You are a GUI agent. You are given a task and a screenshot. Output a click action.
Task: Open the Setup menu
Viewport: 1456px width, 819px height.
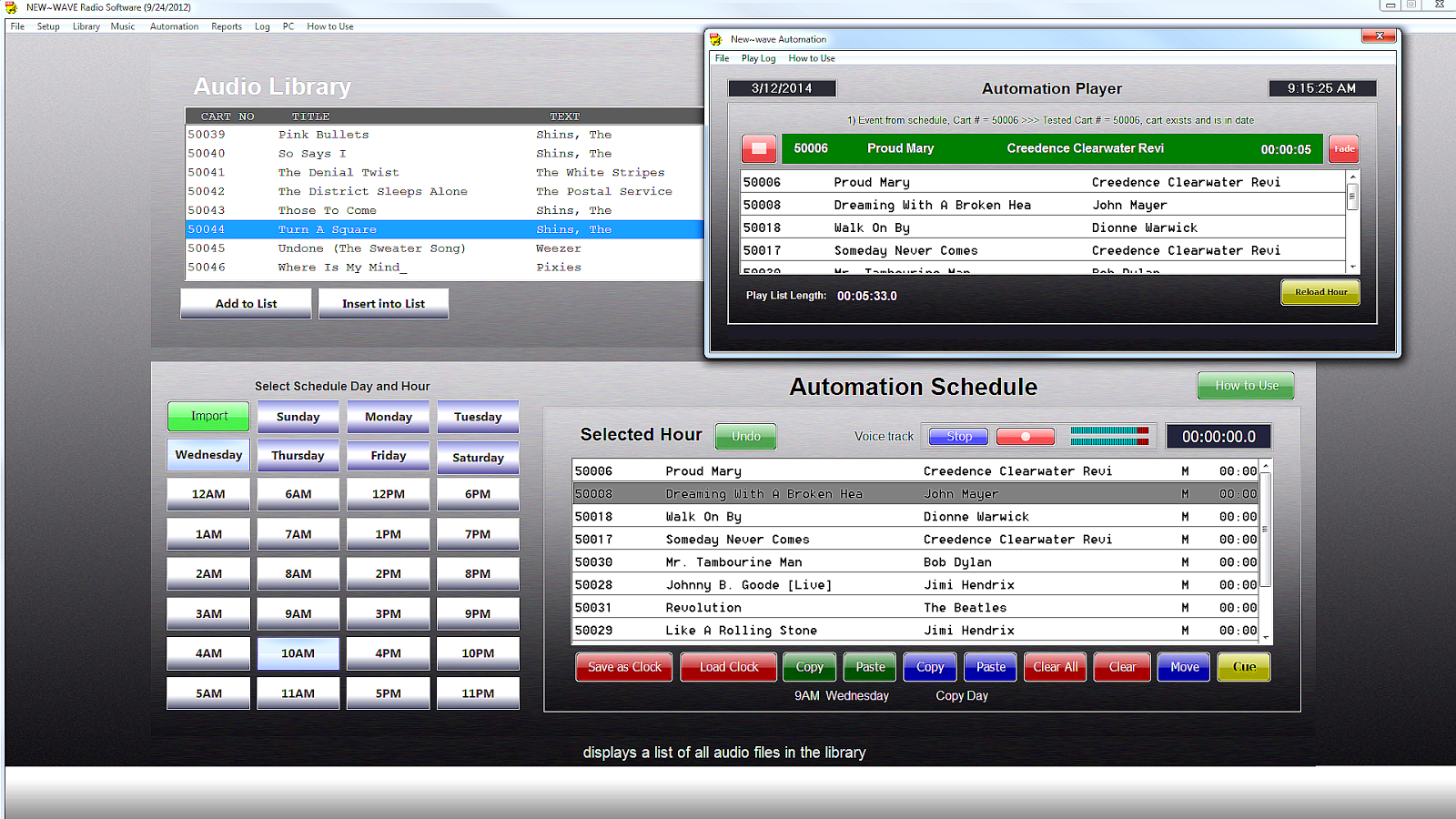click(48, 26)
